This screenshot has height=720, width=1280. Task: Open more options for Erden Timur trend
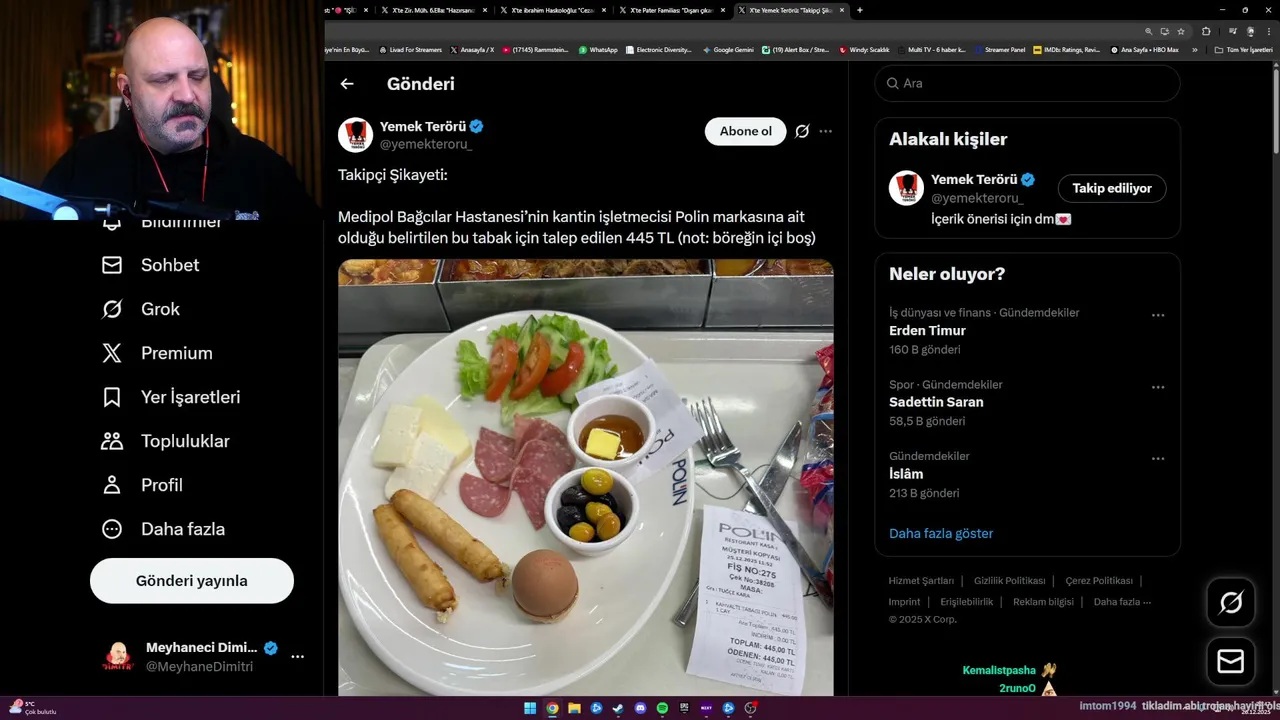tap(1158, 315)
